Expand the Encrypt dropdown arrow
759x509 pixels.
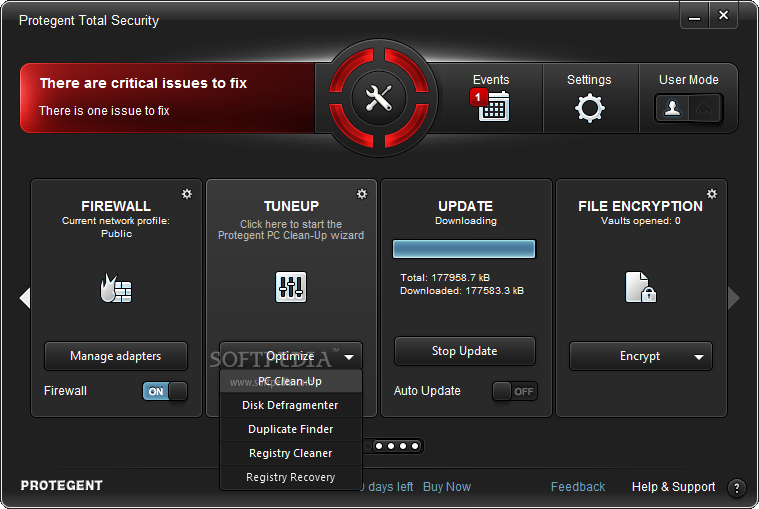pos(698,357)
